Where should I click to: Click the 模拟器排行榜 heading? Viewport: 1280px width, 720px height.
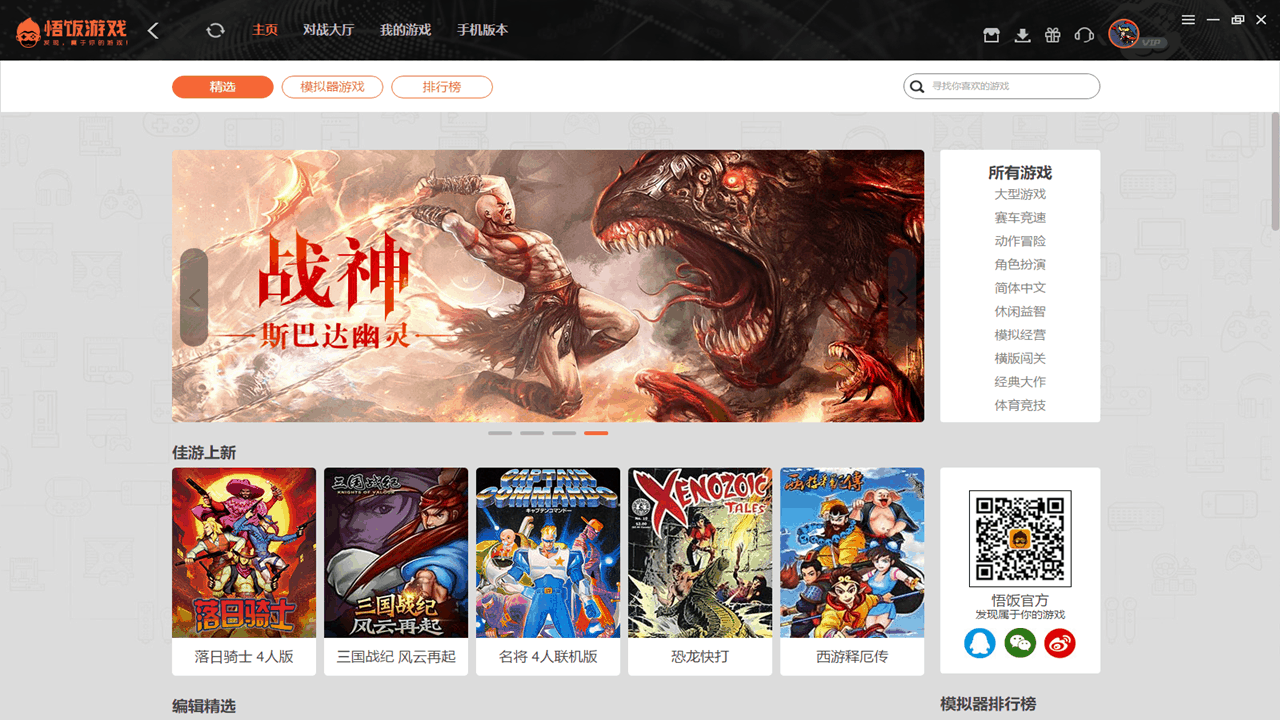(988, 704)
